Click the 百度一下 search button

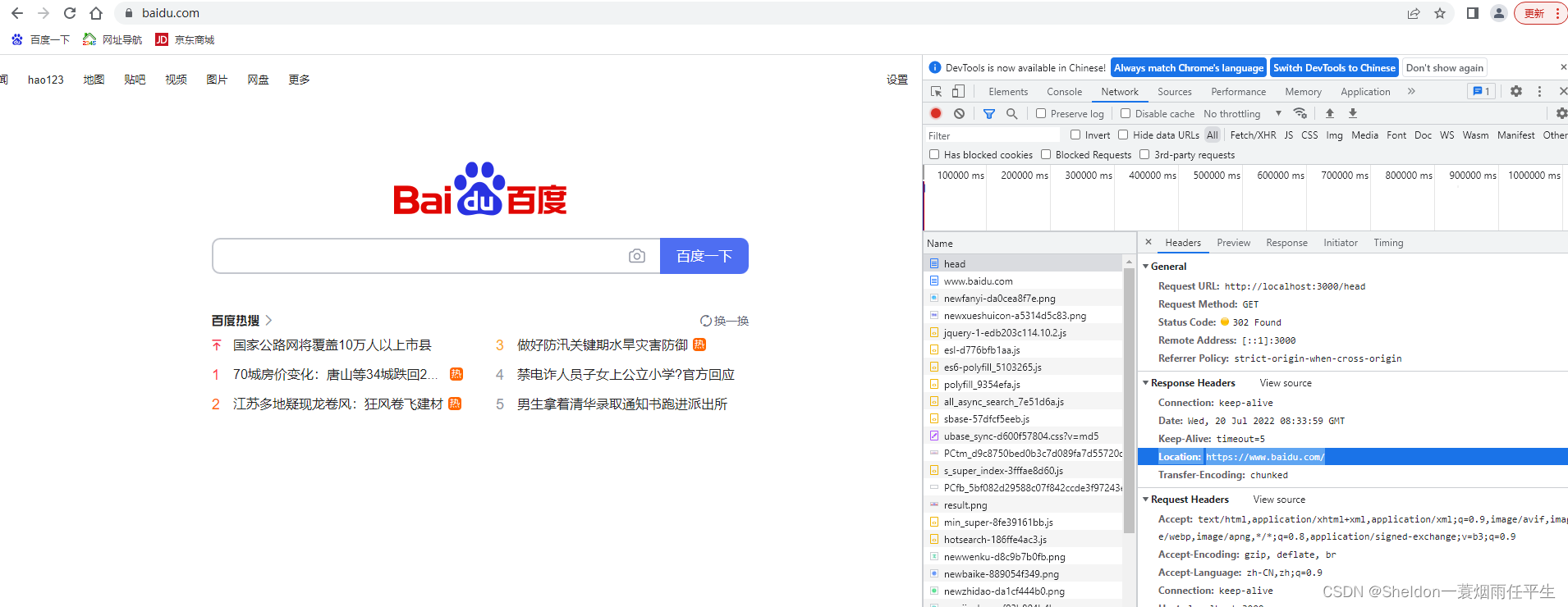tap(704, 256)
